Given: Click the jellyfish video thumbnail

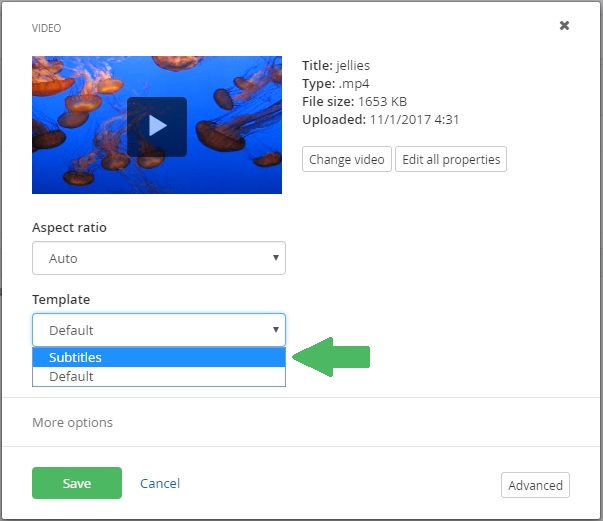Looking at the screenshot, I should (x=157, y=125).
